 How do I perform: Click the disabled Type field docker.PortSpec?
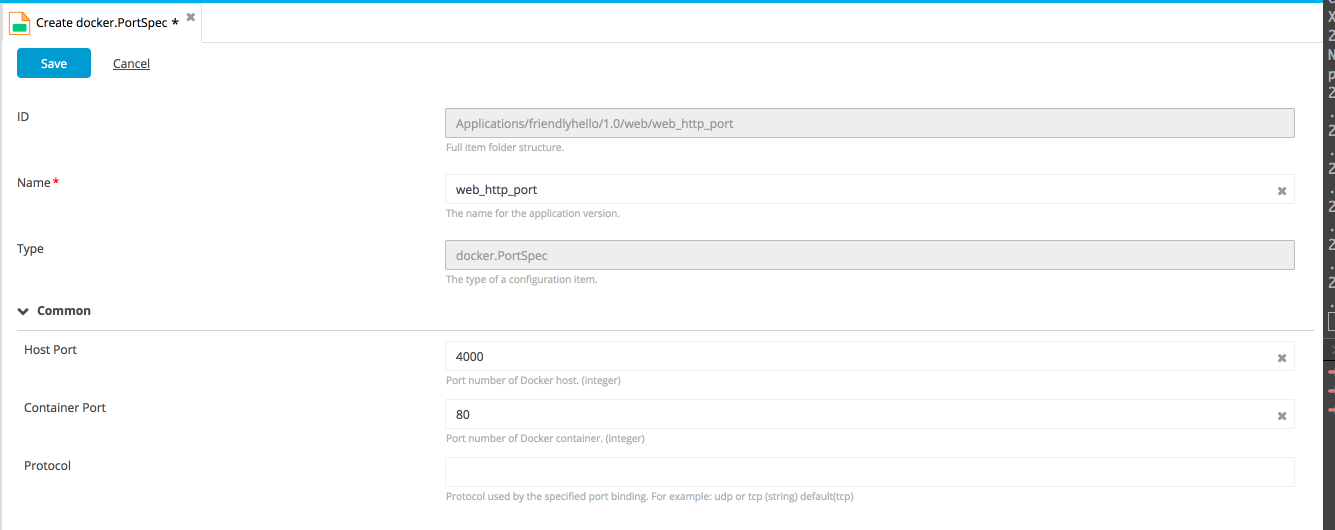868,255
